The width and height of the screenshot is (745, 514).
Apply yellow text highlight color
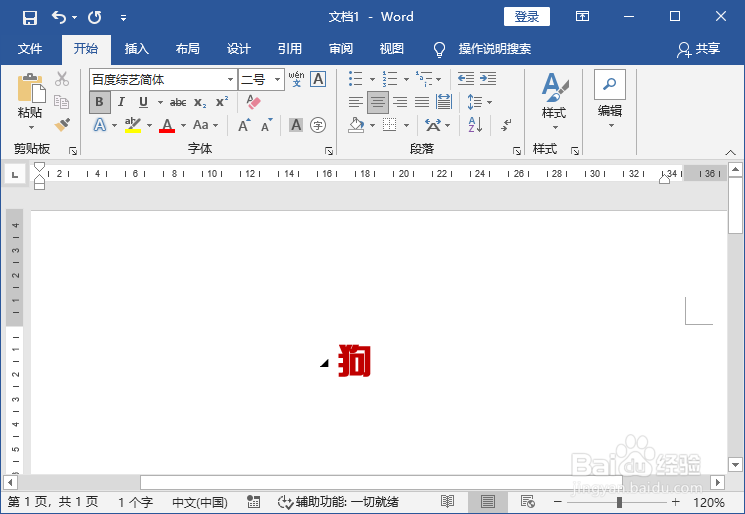pyautogui.click(x=133, y=125)
